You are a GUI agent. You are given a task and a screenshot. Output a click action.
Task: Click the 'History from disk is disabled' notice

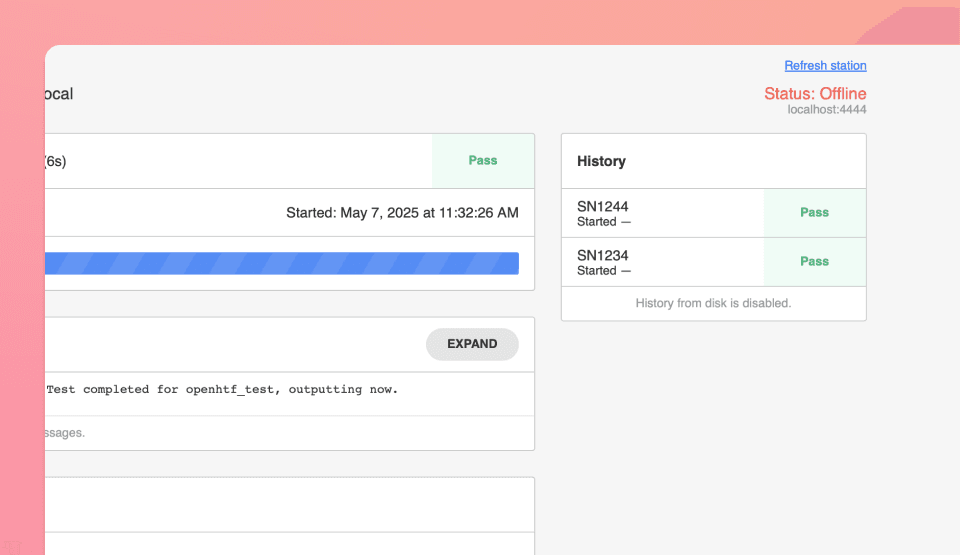(713, 303)
